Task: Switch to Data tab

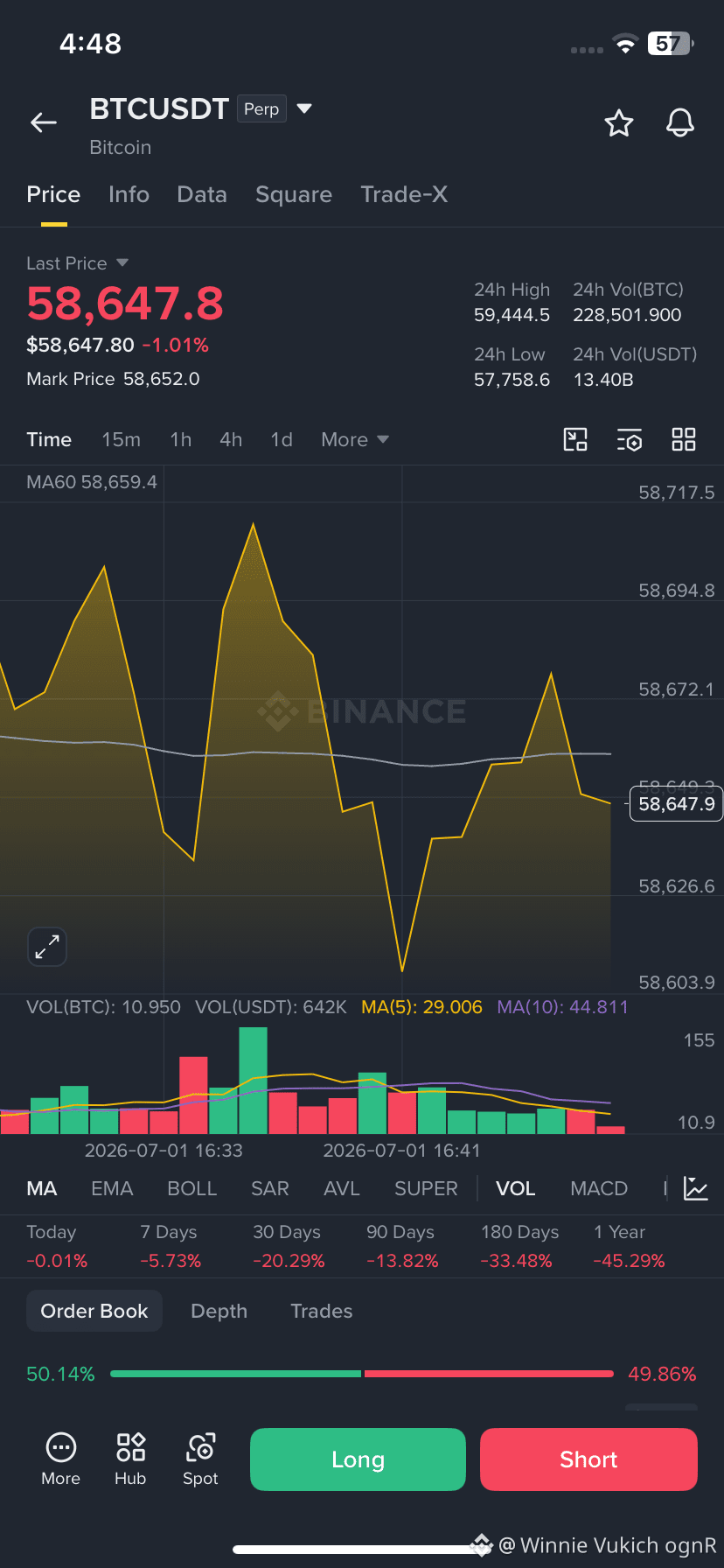Action: (202, 194)
